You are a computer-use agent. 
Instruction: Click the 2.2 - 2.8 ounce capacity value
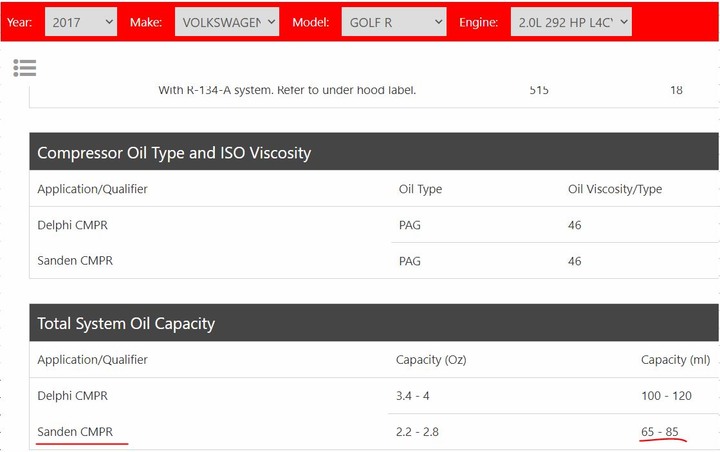click(x=417, y=431)
